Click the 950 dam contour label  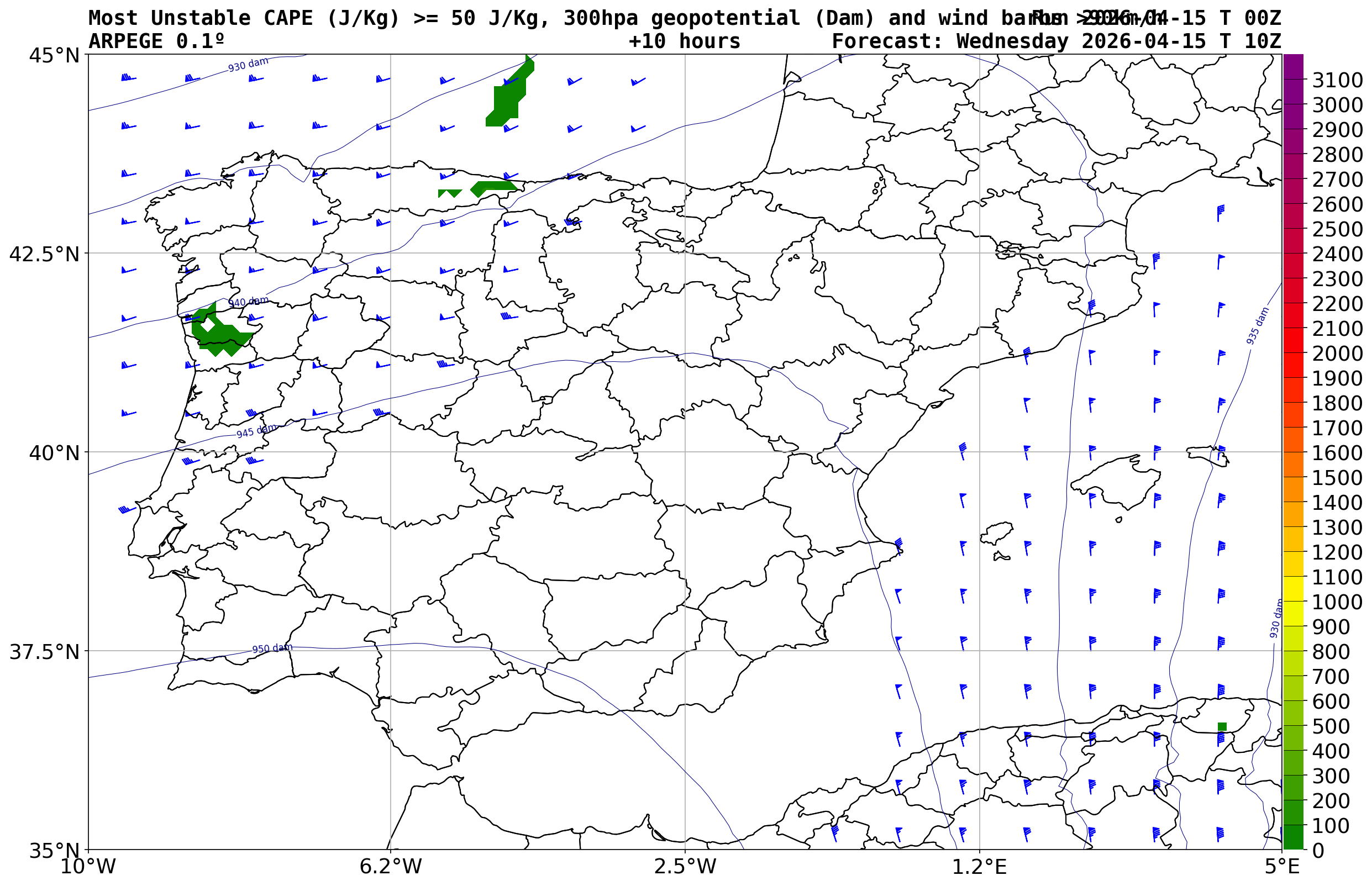pos(272,648)
